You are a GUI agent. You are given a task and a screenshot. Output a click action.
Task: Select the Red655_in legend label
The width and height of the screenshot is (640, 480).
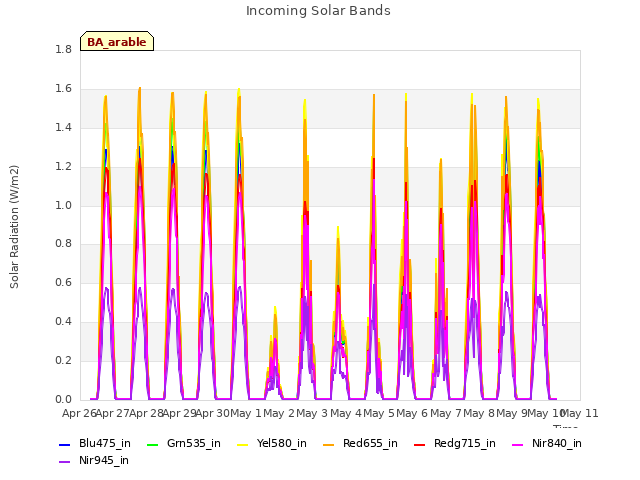point(370,444)
